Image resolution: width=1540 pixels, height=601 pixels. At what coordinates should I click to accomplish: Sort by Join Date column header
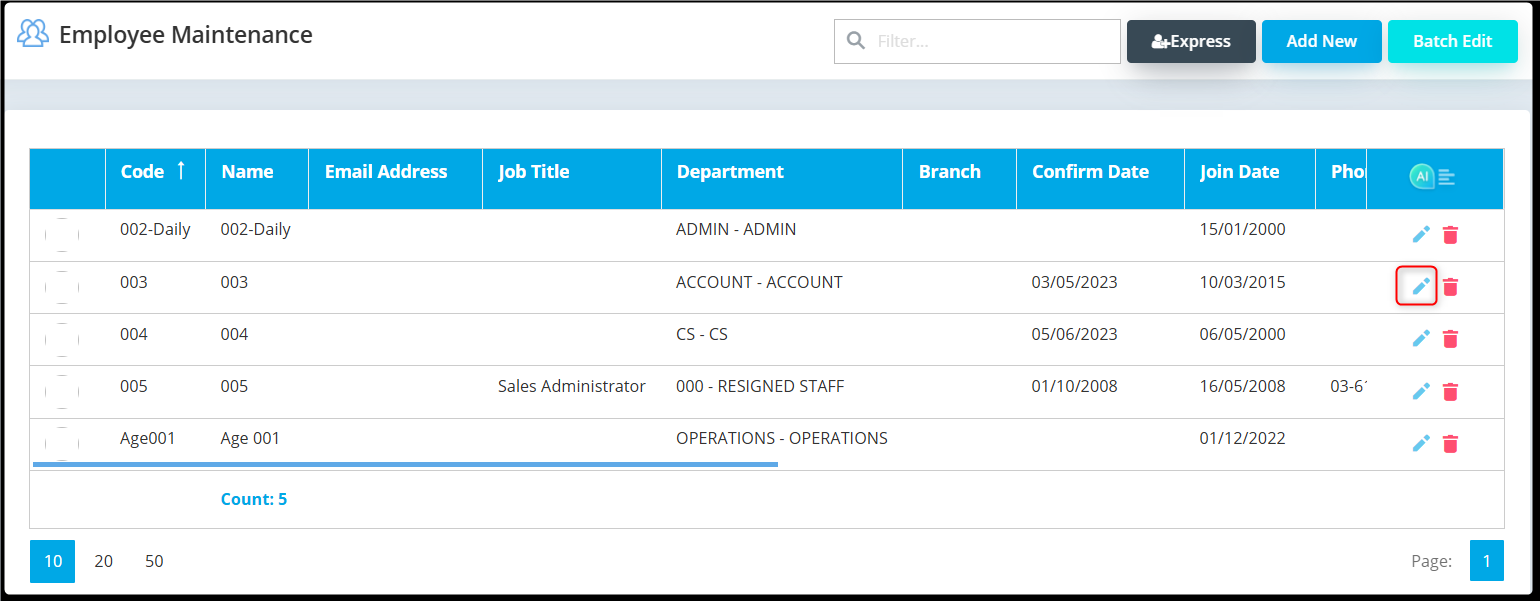(1250, 178)
